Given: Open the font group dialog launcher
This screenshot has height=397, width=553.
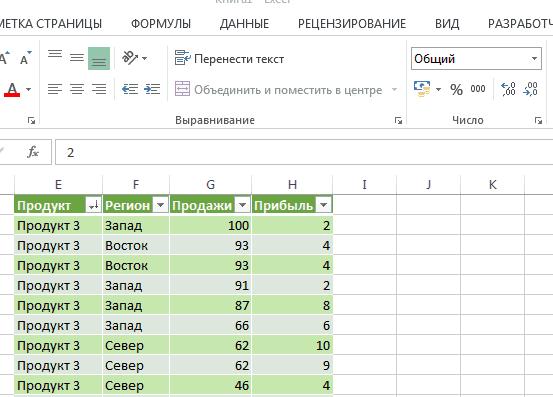Looking at the screenshot, I should click(31, 121).
